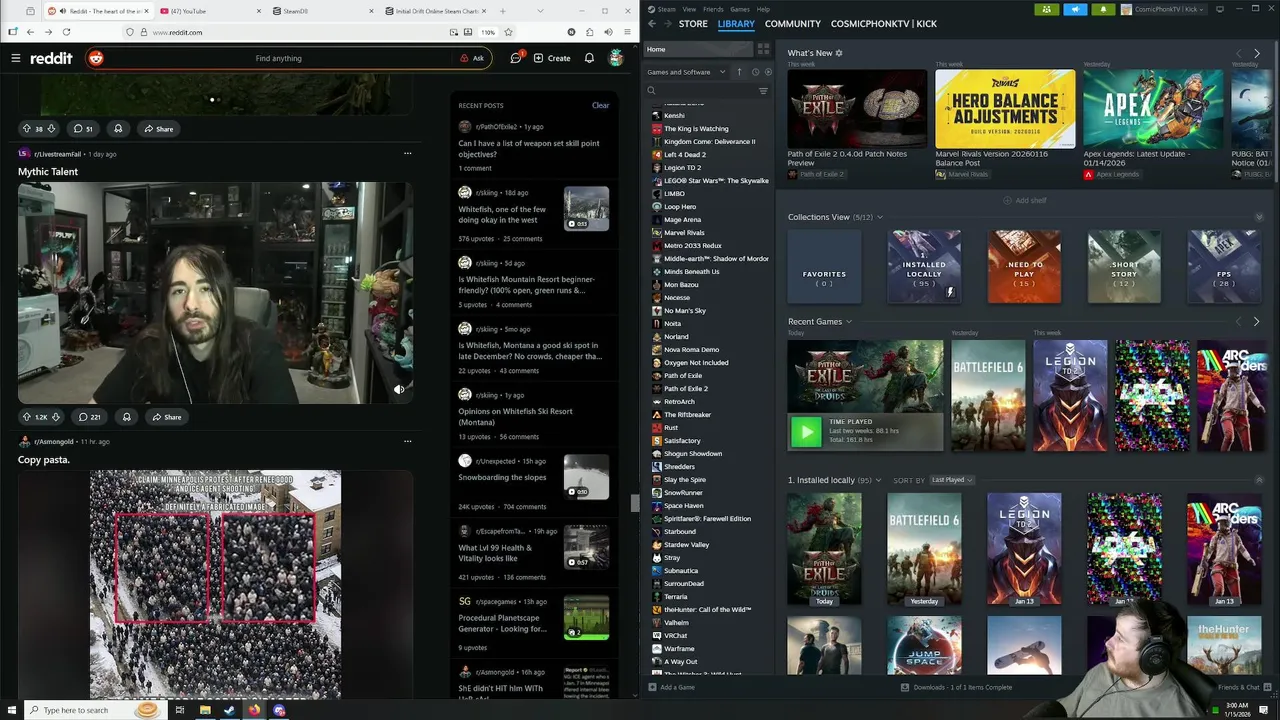Image resolution: width=1280 pixels, height=720 pixels.
Task: Give award to Mythic Talent post
Action: (126, 417)
